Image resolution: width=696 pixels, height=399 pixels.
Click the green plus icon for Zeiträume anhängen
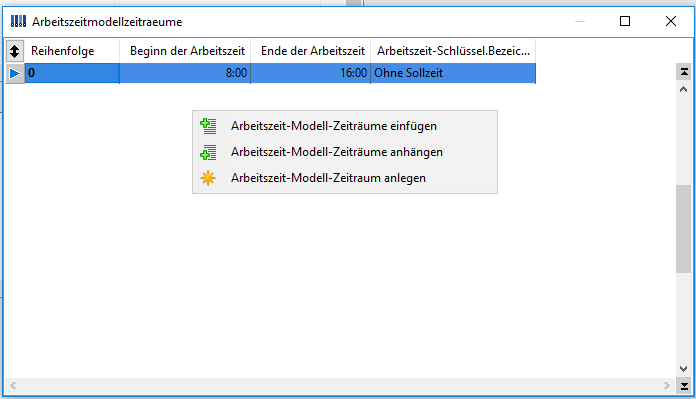[x=208, y=152]
